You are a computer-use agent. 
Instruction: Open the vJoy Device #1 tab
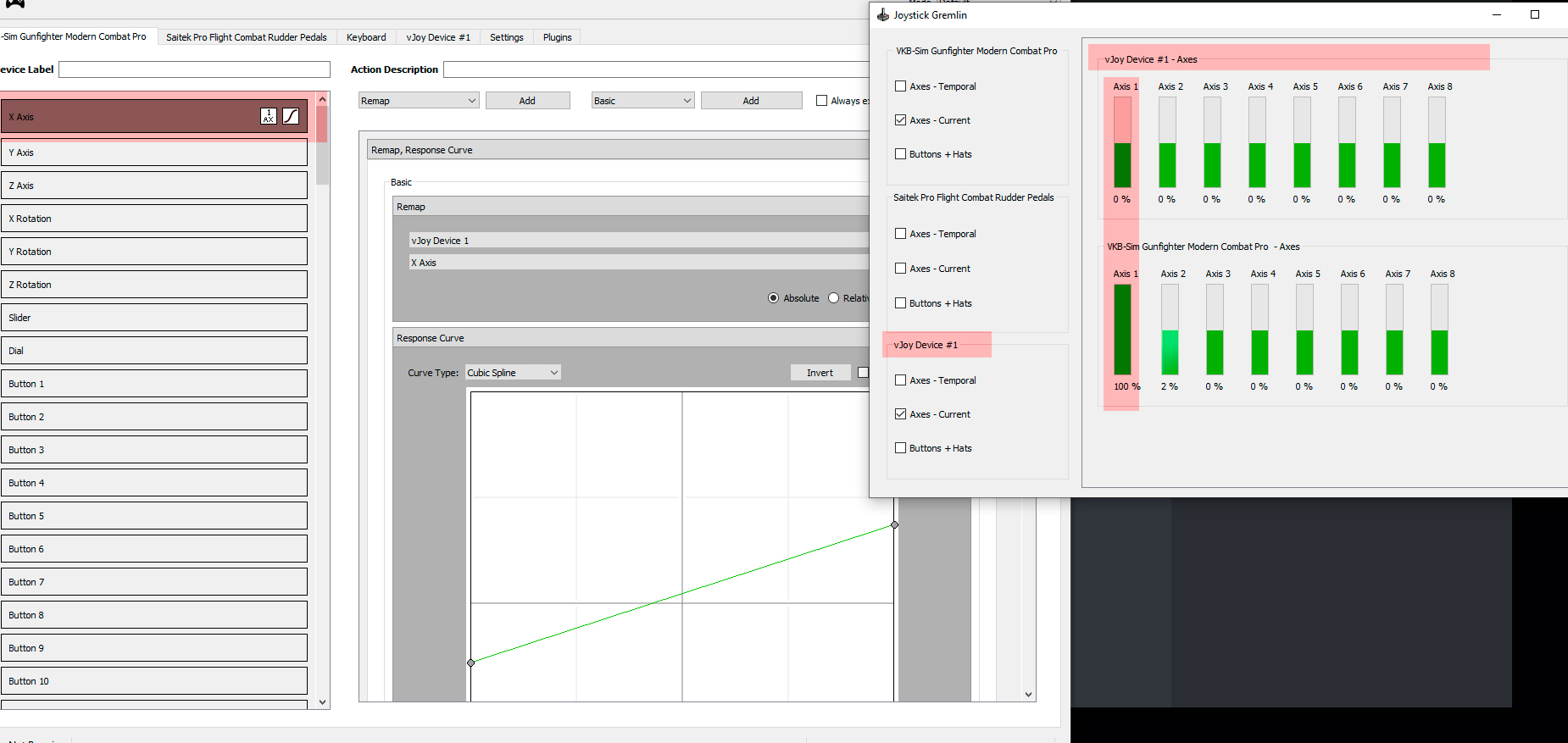(x=438, y=37)
